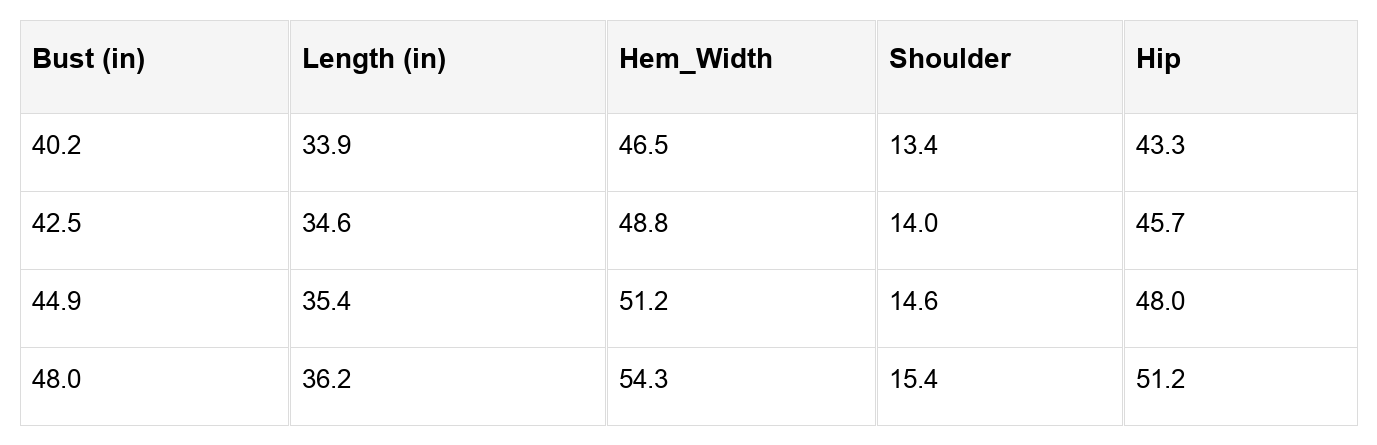Click the Bust (in) column header
The image size is (1377, 445).
(155, 67)
